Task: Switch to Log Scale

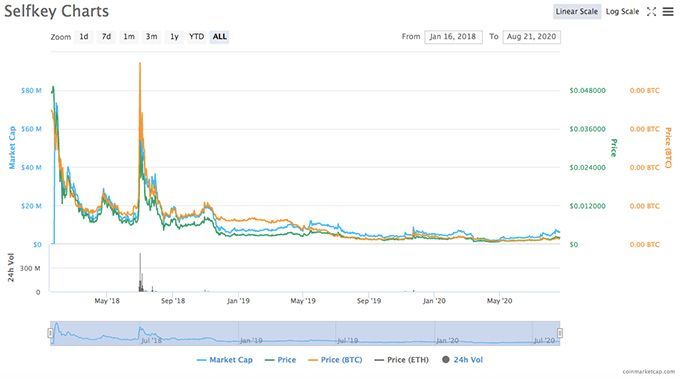Action: click(622, 12)
